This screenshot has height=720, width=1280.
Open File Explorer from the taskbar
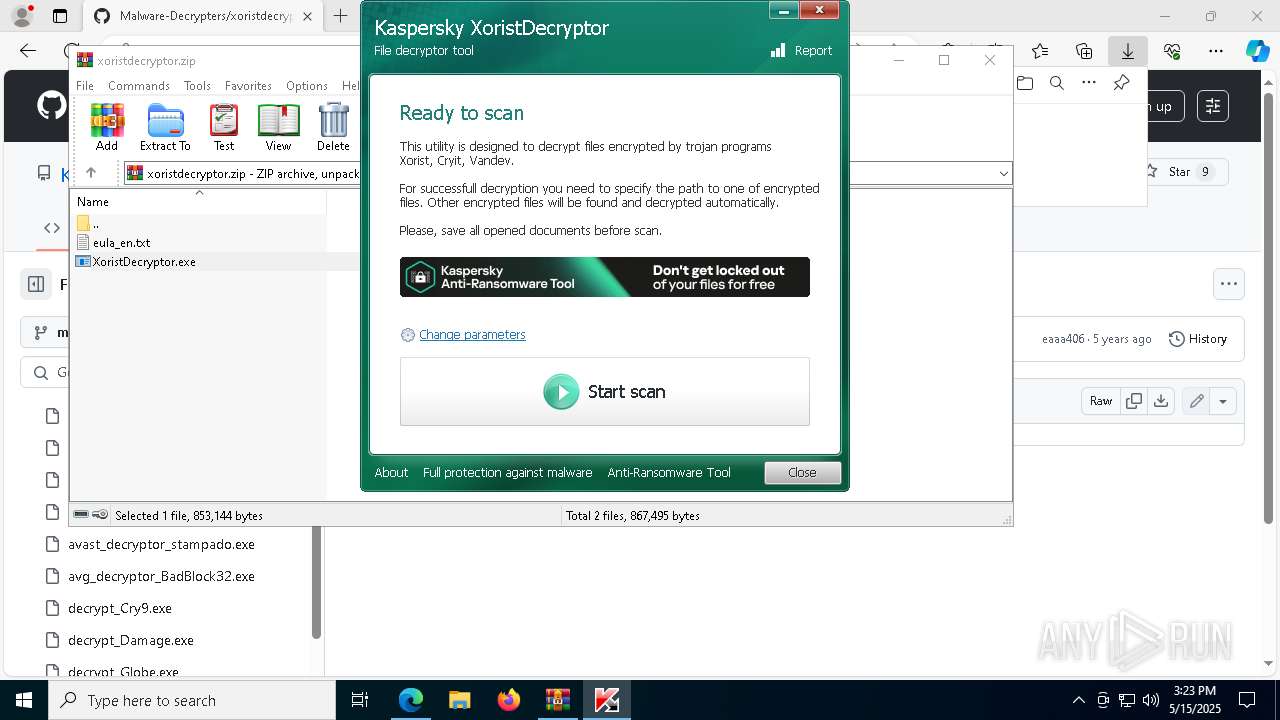click(x=460, y=700)
